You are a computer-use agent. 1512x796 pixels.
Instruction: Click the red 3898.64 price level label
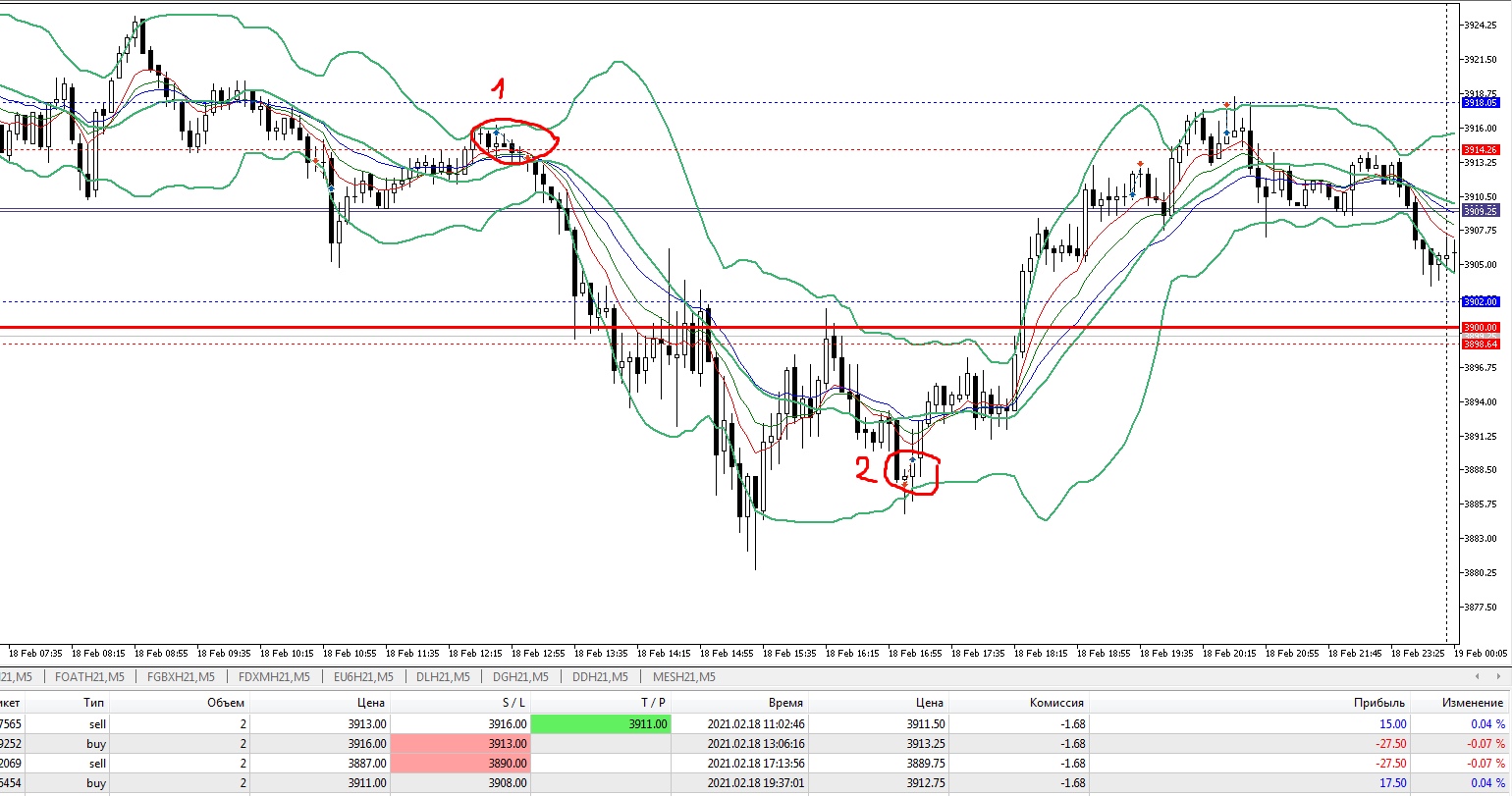point(1480,344)
